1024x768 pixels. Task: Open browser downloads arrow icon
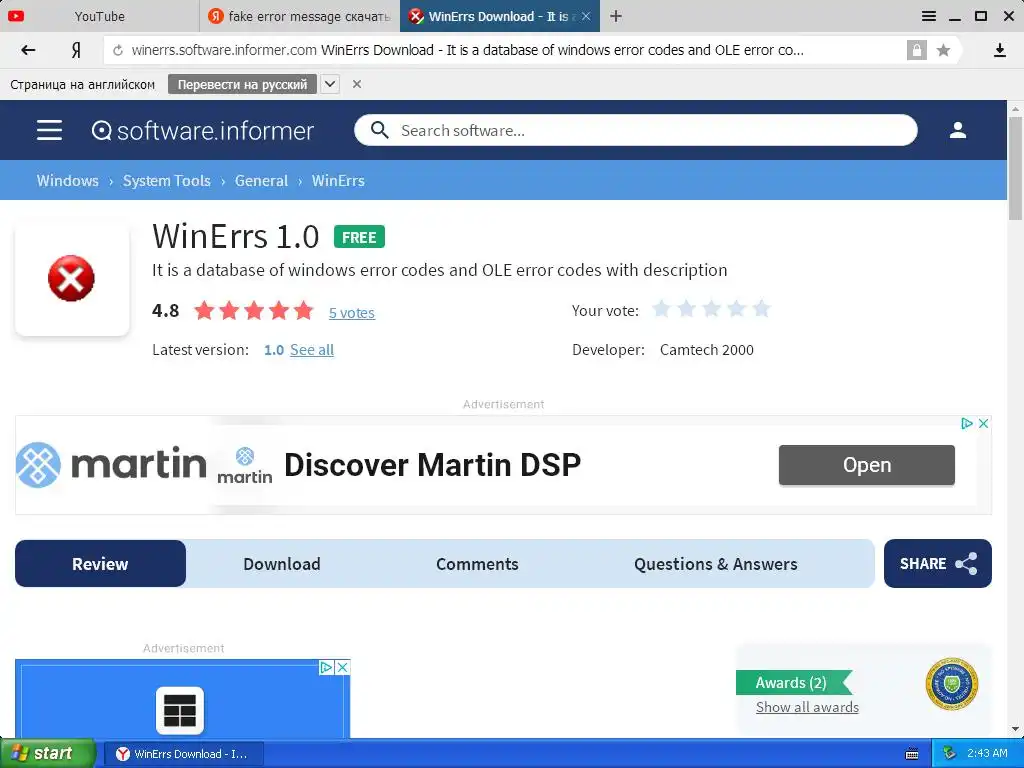click(999, 50)
